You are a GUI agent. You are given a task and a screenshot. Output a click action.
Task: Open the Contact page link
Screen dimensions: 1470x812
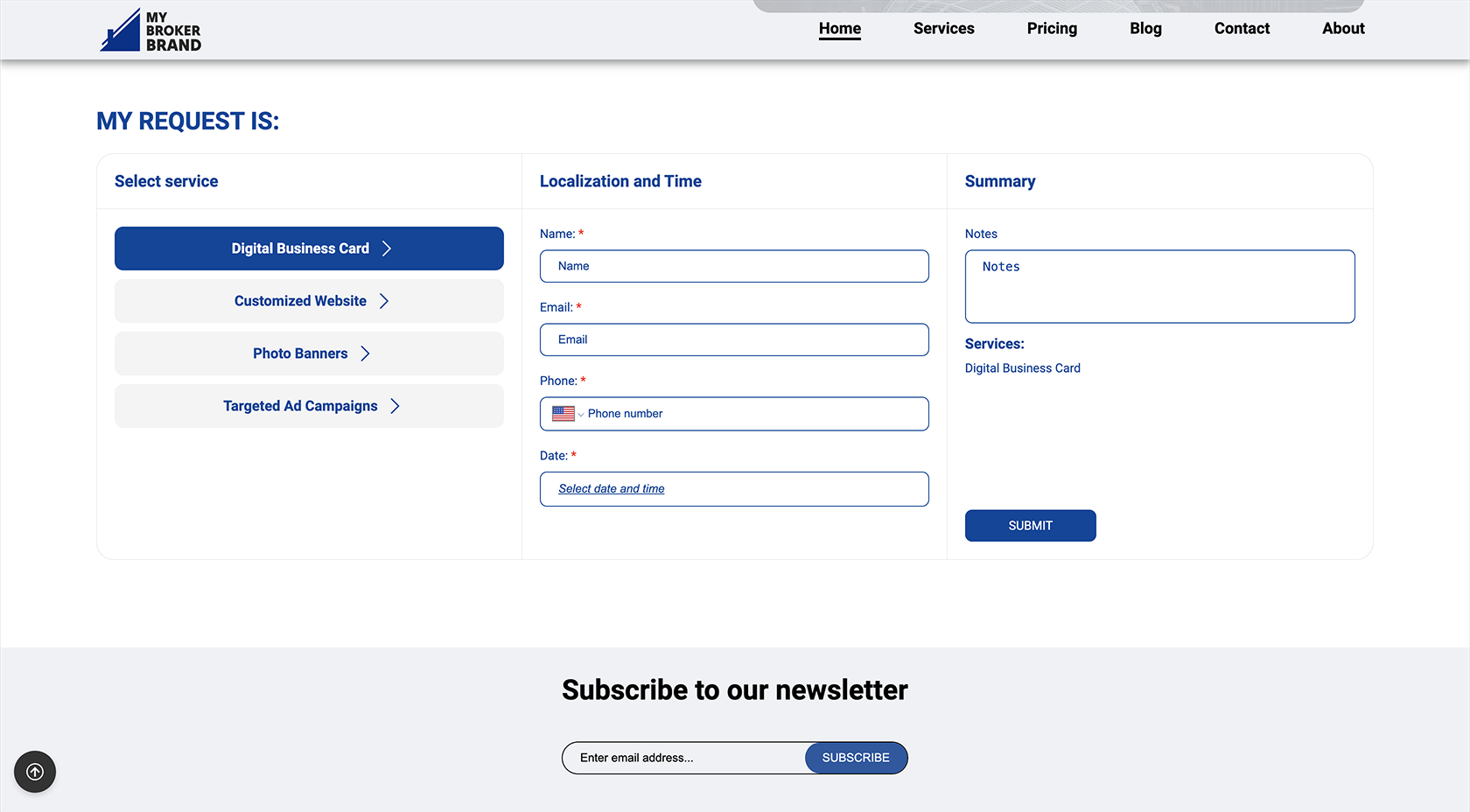[x=1242, y=28]
